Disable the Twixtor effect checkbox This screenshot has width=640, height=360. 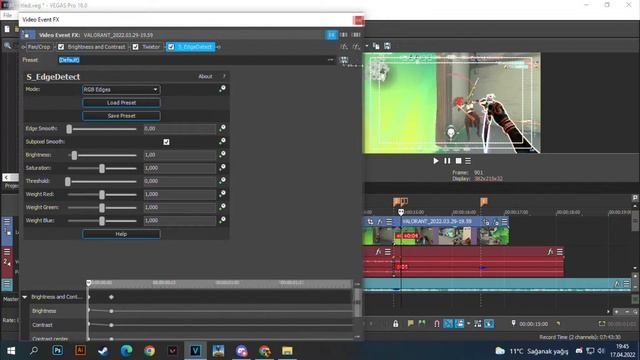pos(136,47)
